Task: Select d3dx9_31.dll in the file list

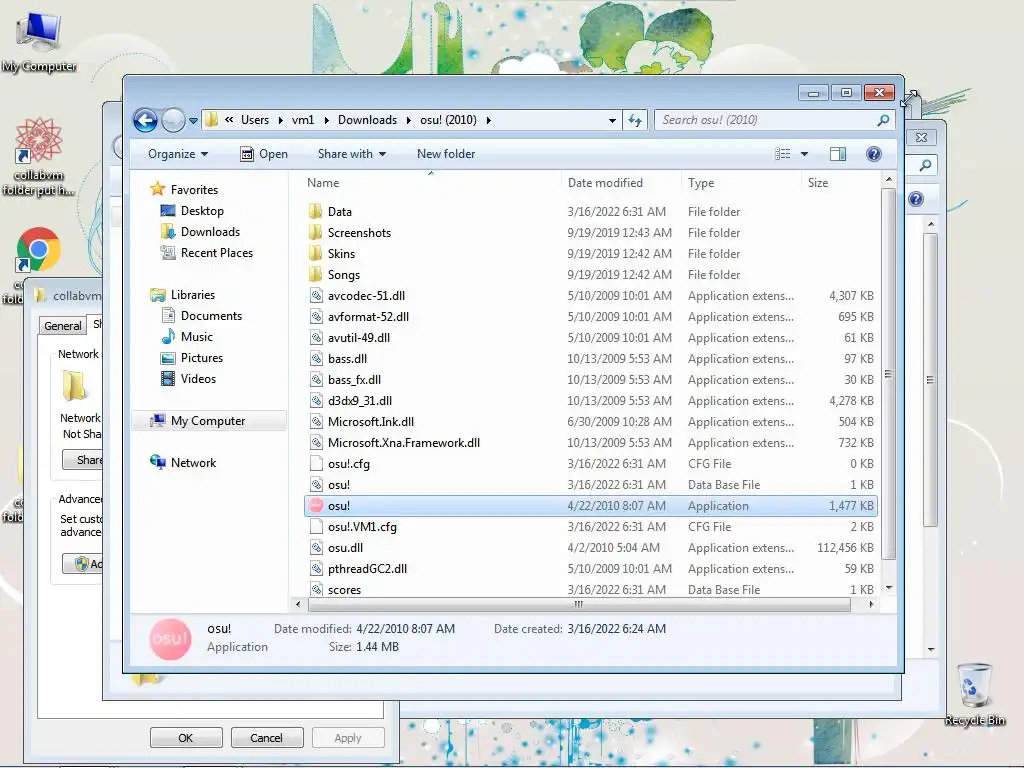Action: pos(360,401)
